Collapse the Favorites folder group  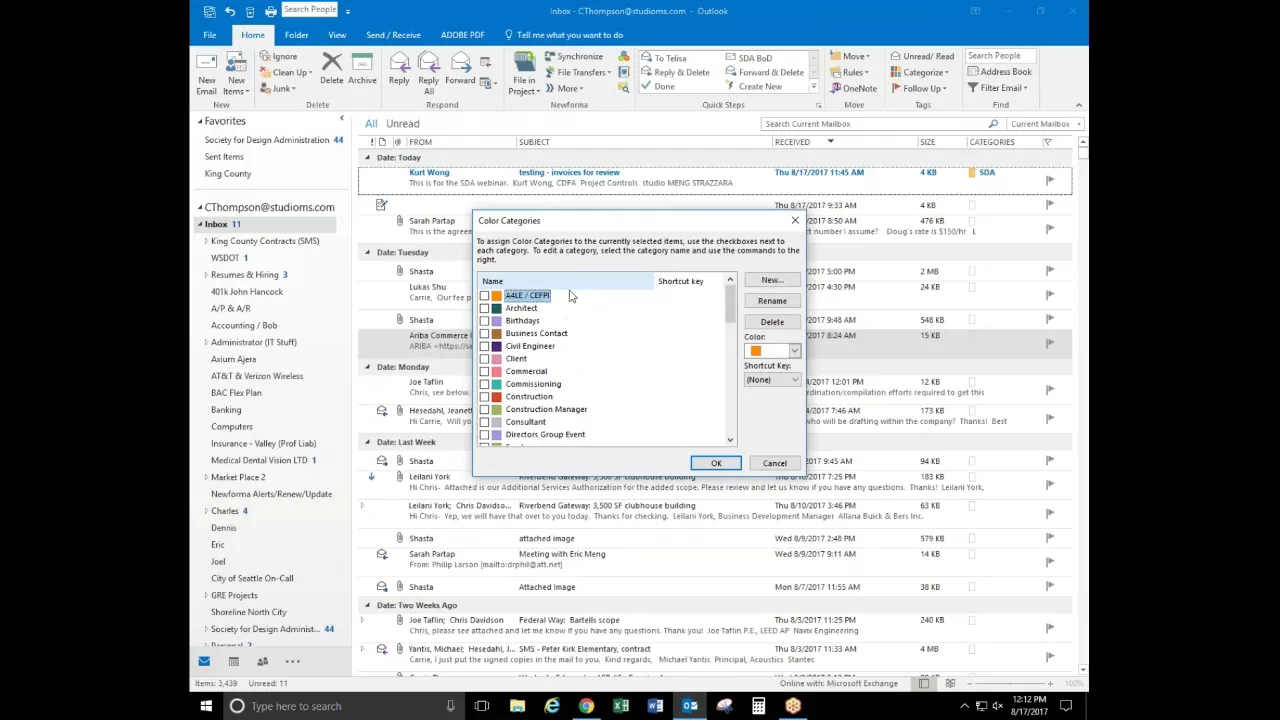200,121
